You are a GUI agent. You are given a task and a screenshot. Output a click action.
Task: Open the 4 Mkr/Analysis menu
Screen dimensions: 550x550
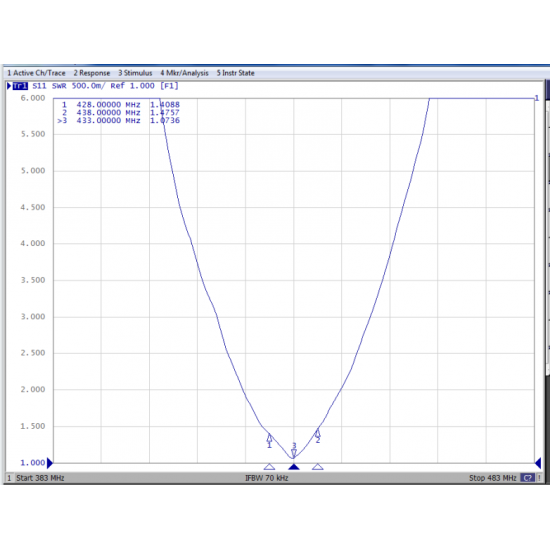[x=185, y=73]
